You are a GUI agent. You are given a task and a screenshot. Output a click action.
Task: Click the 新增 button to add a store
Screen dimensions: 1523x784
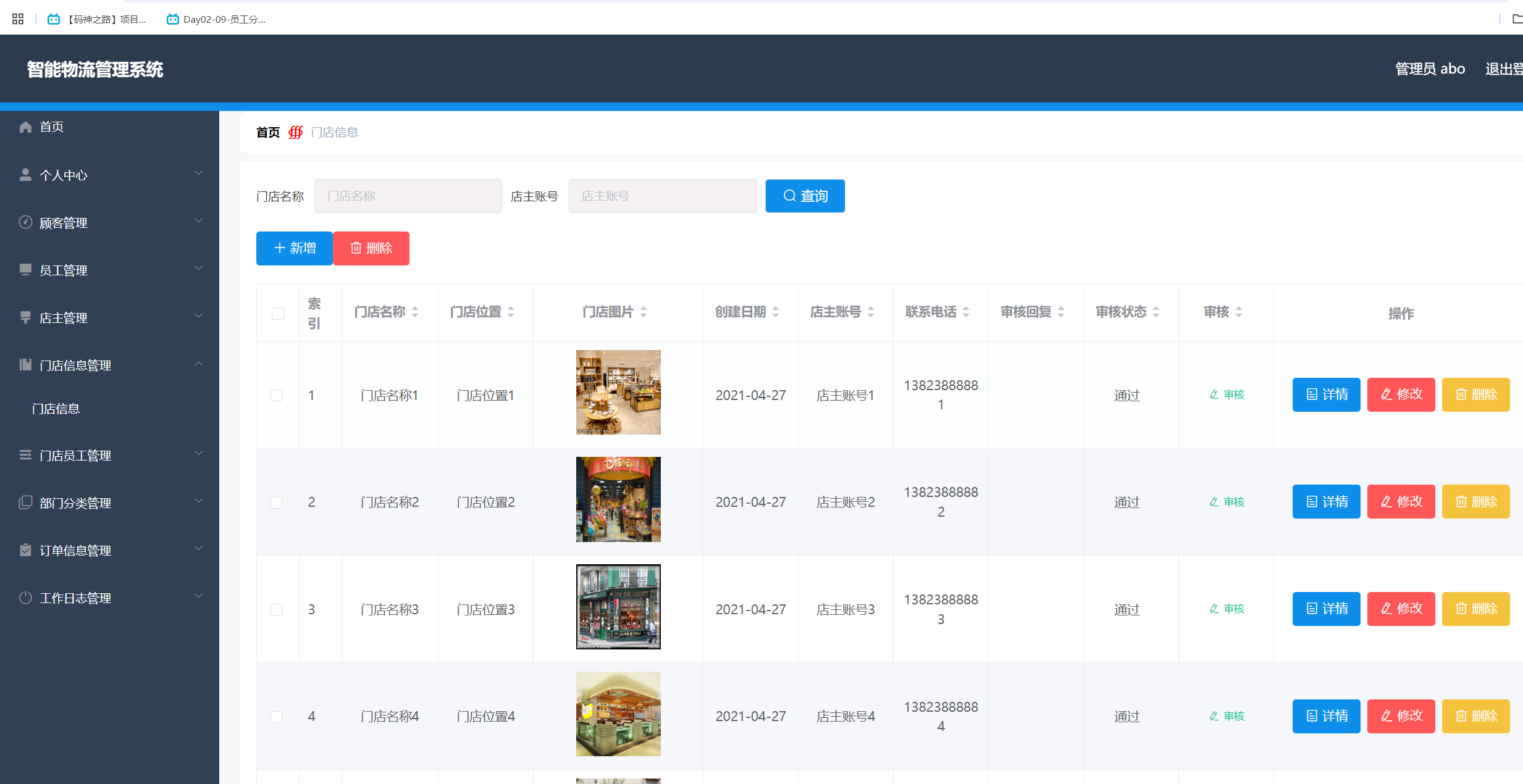tap(294, 248)
